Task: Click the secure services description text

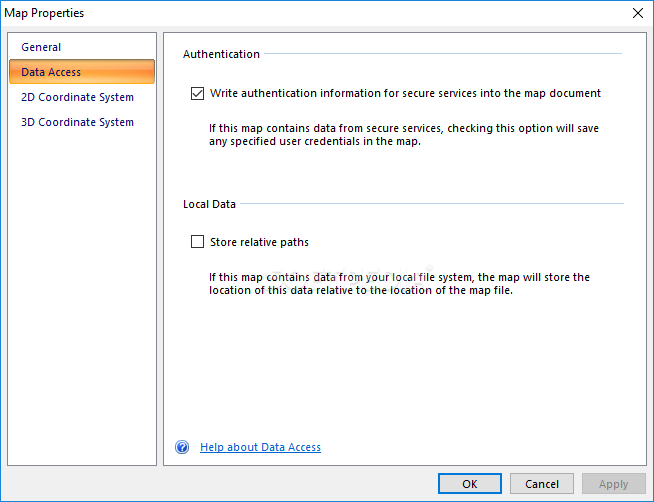Action: (x=404, y=135)
